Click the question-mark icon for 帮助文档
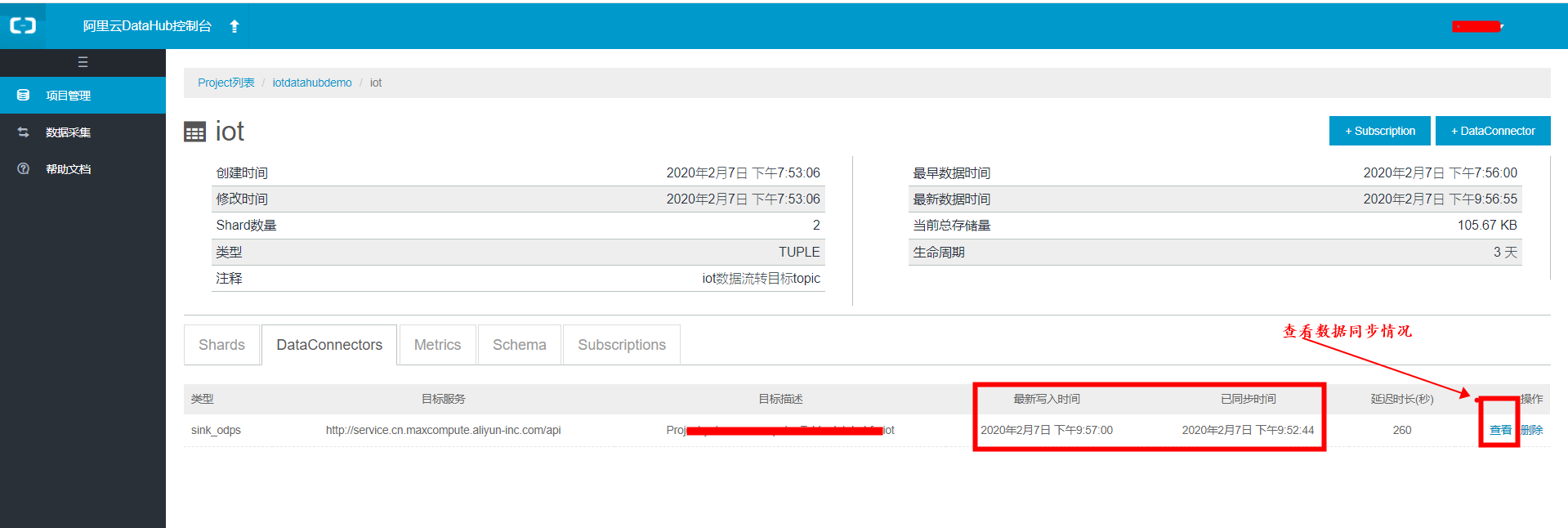The height and width of the screenshot is (528, 1568). coord(23,169)
